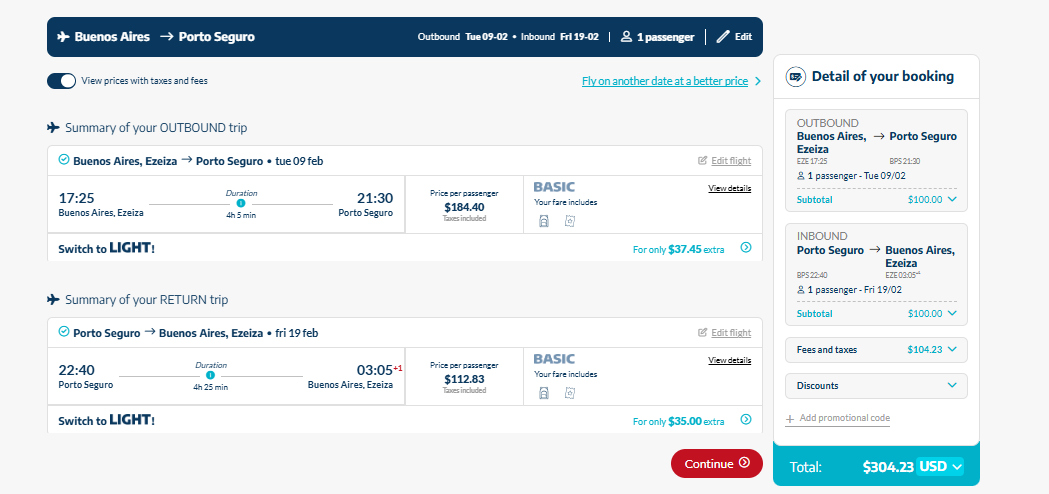This screenshot has width=1049, height=494.
Task: Click the outbound Switch to LIGHT arrow icon
Action: (x=746, y=248)
